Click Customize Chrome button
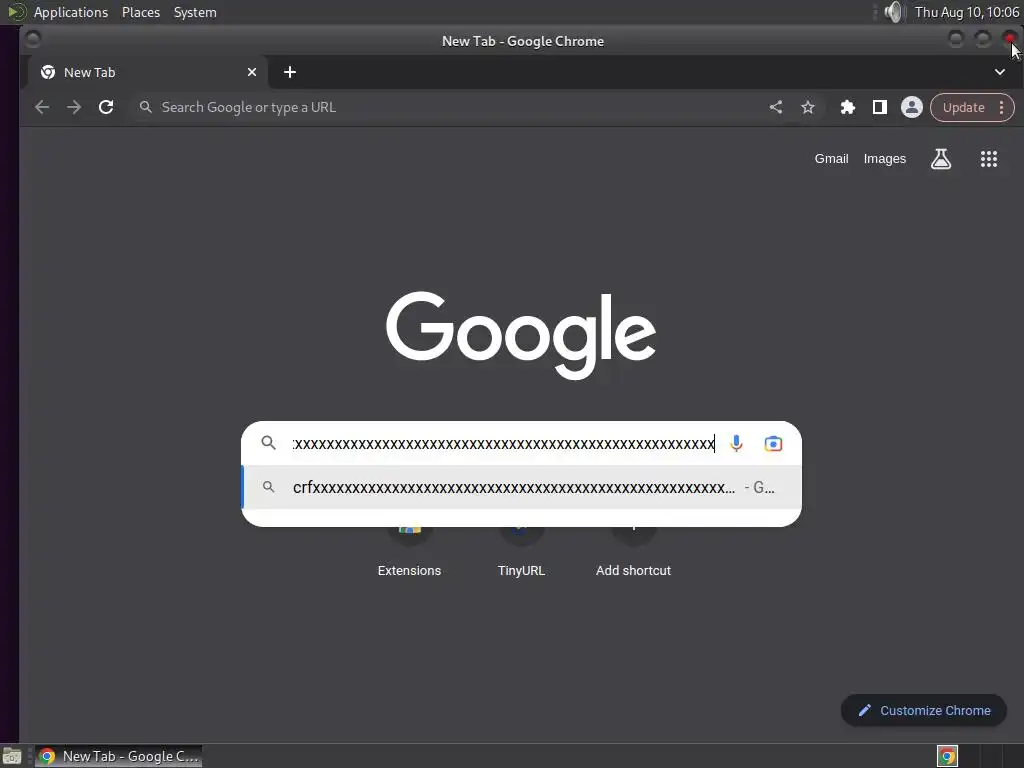The image size is (1024, 768). point(924,711)
